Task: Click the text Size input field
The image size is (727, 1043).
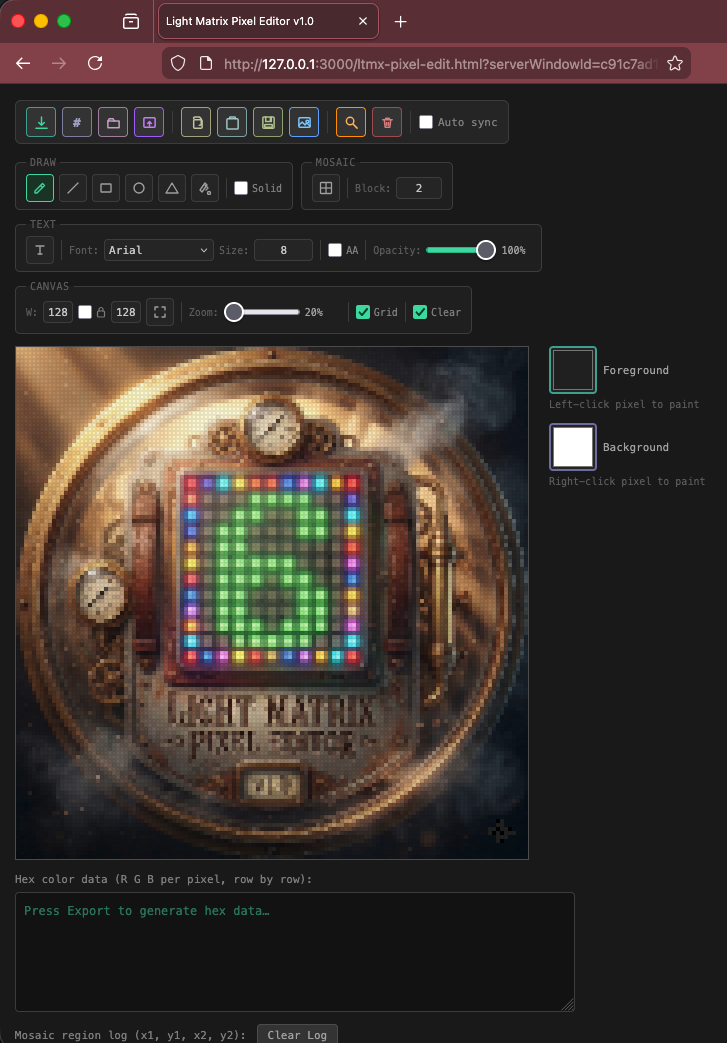Action: point(283,250)
